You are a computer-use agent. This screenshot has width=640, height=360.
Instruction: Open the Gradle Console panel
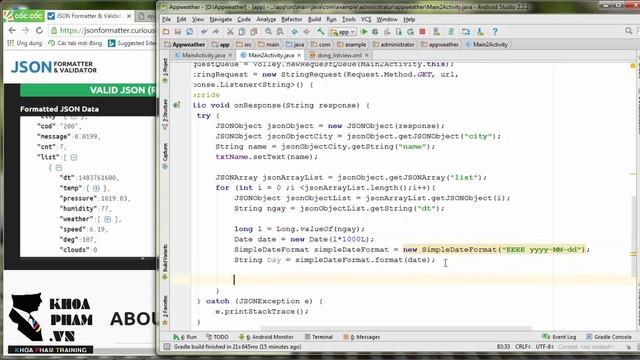coord(609,337)
